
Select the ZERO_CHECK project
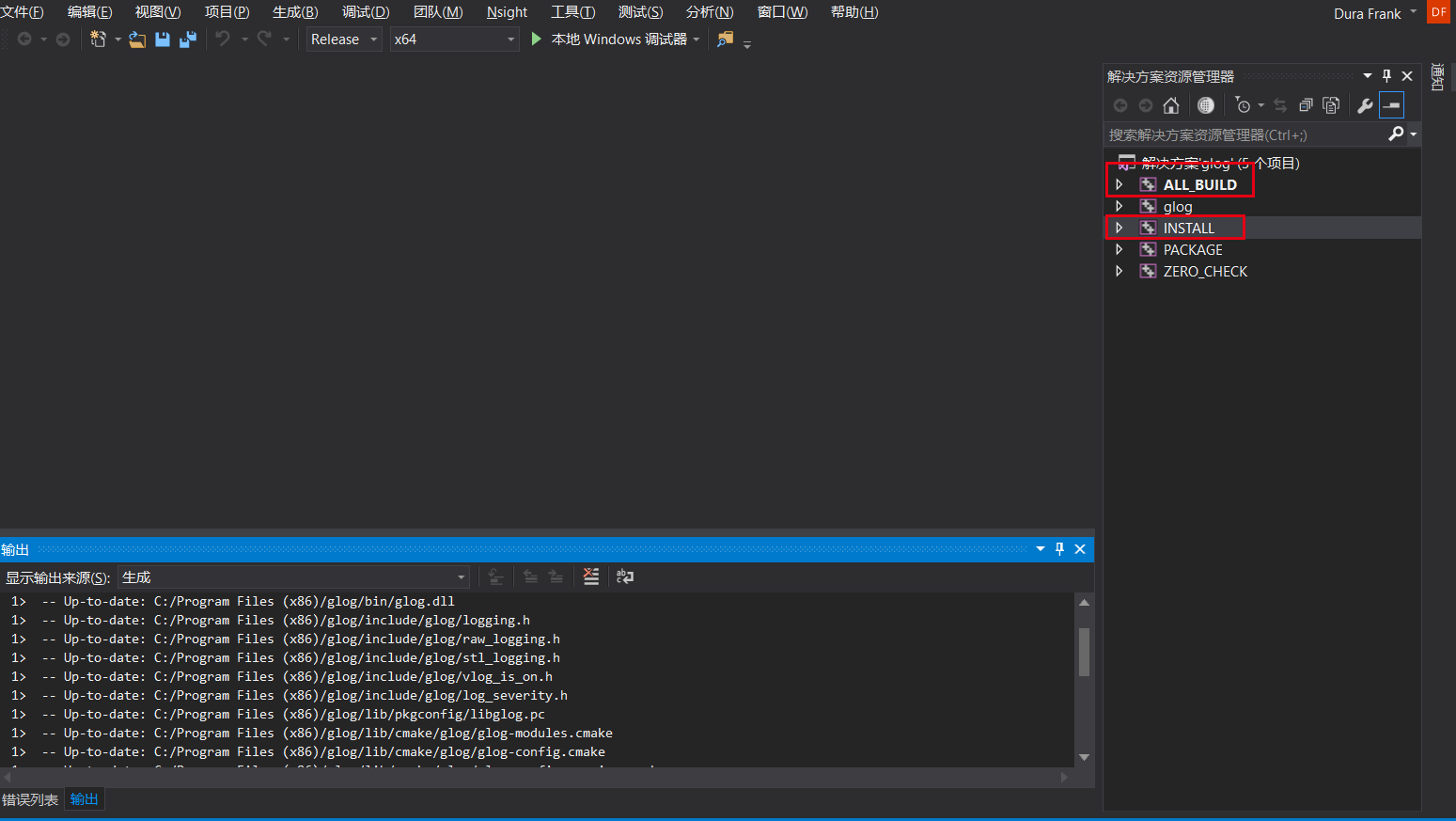[x=1206, y=271]
